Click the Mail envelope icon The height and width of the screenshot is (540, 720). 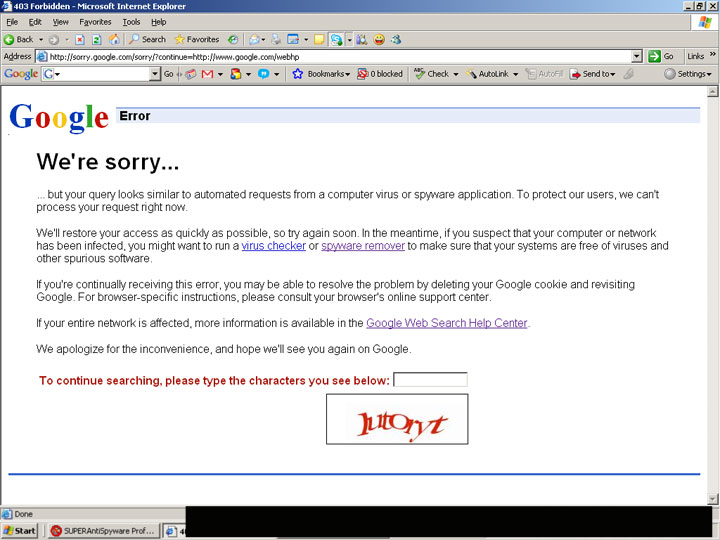click(x=254, y=40)
